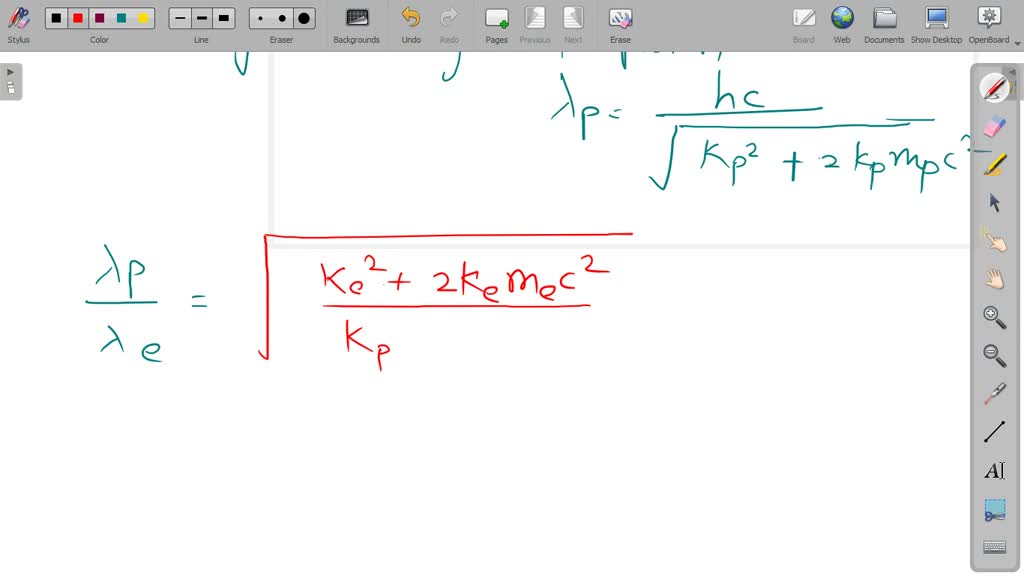Choose the straight line drawing tool
Screen dimensions: 1024x576
tap(994, 432)
